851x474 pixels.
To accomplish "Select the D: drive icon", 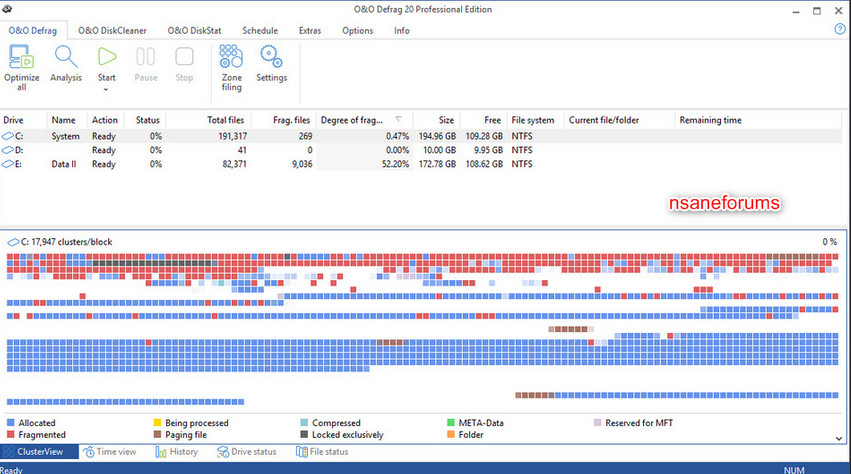I will click(x=8, y=150).
